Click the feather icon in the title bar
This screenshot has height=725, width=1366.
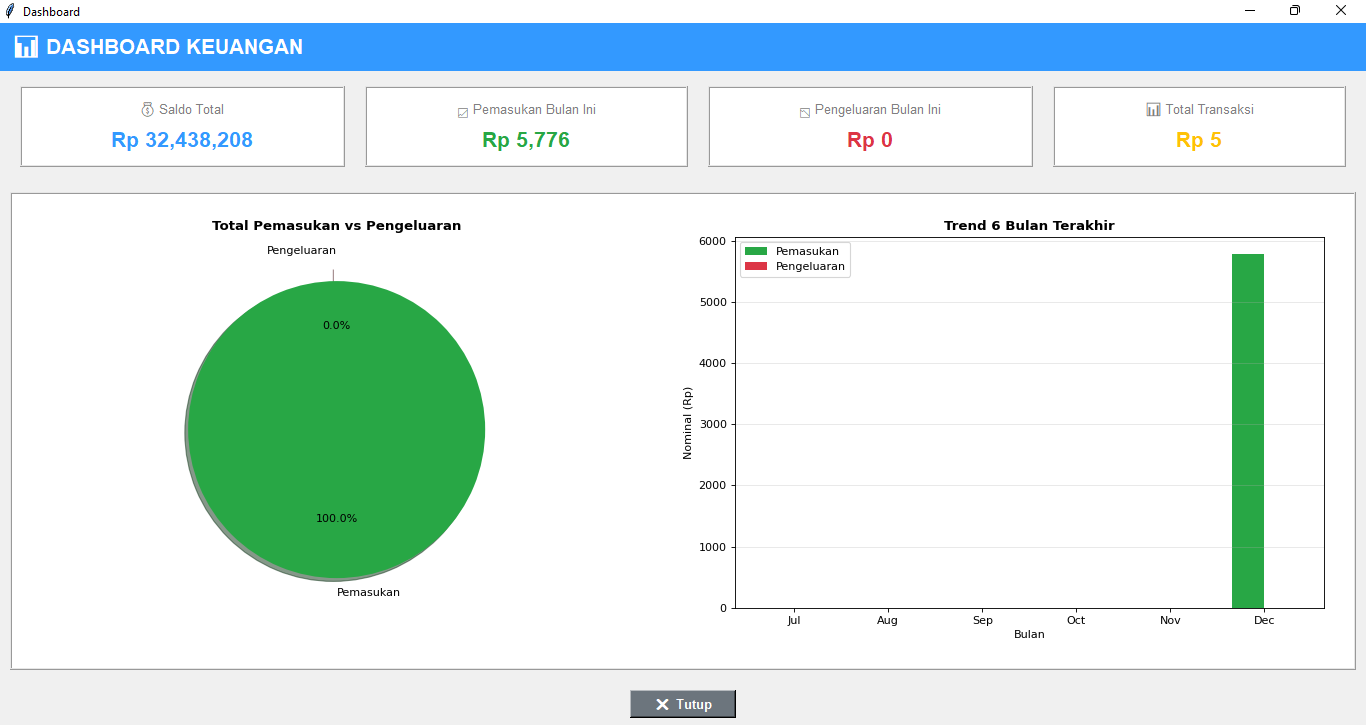[x=10, y=10]
